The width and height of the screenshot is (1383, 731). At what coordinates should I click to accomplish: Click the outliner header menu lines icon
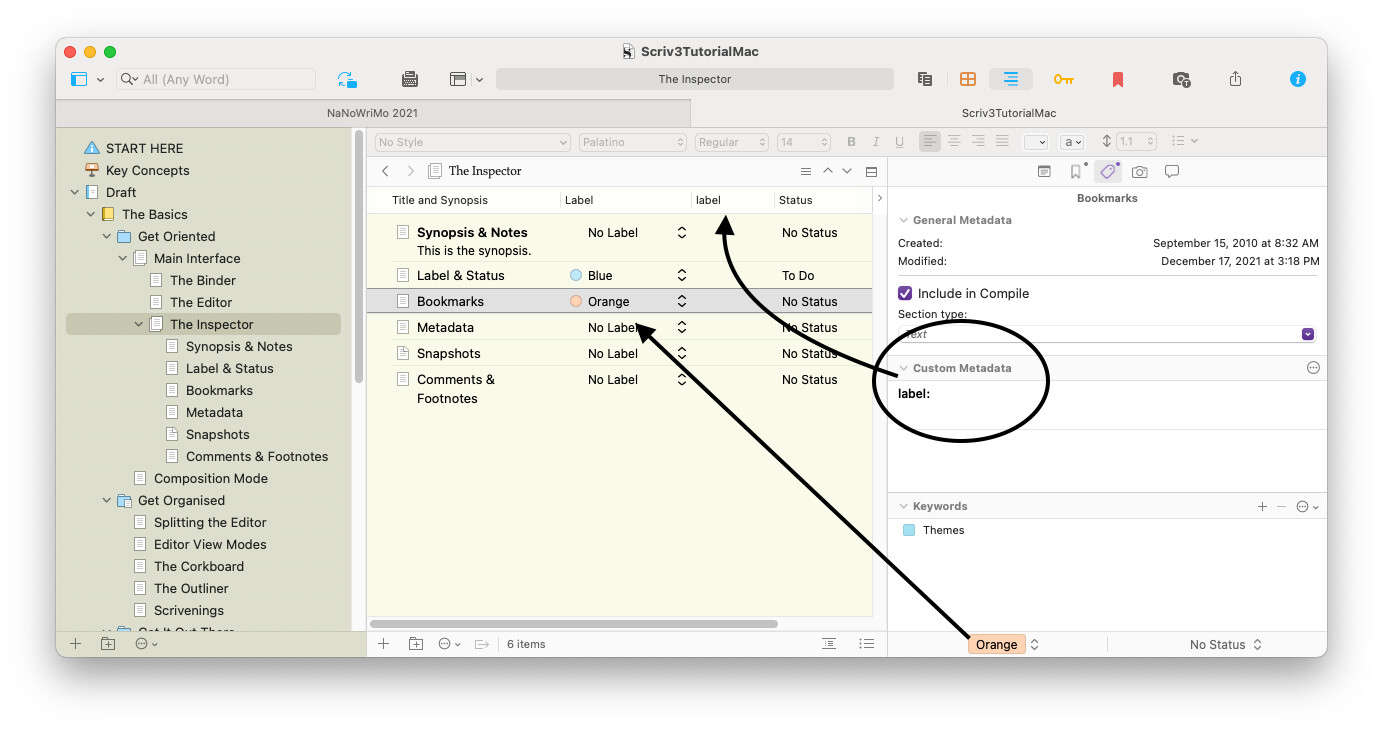click(x=806, y=171)
